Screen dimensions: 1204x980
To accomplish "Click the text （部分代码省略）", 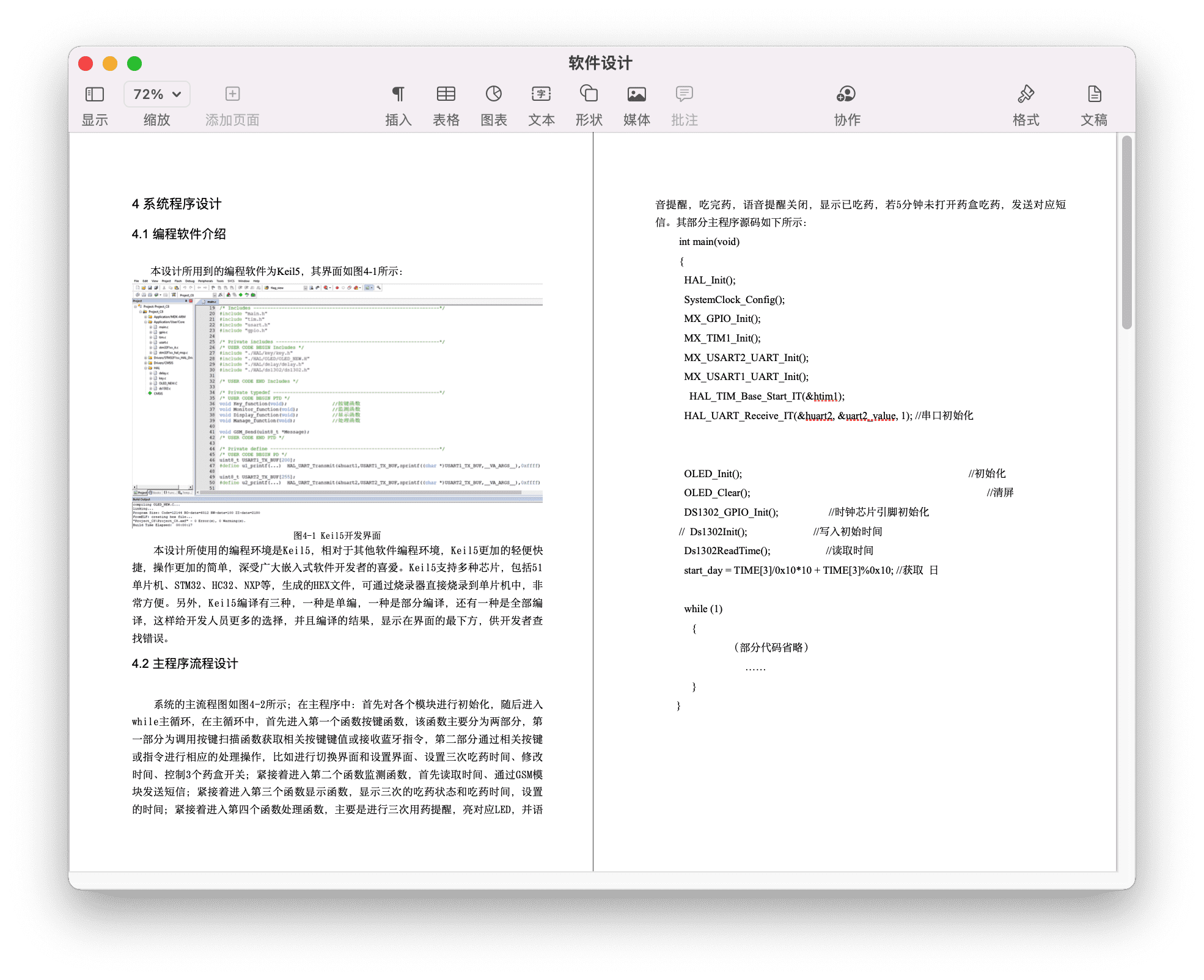I will (x=771, y=648).
